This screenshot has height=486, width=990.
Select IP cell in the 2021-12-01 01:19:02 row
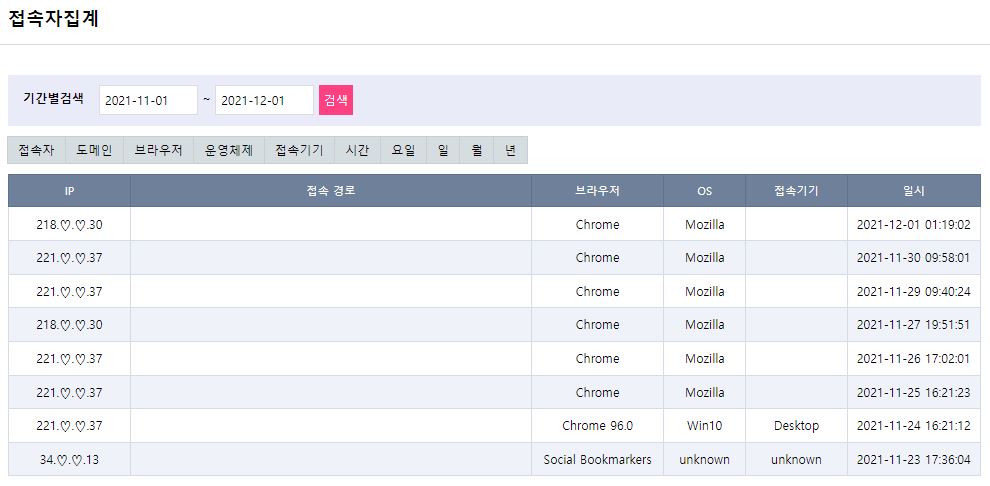coord(69,224)
